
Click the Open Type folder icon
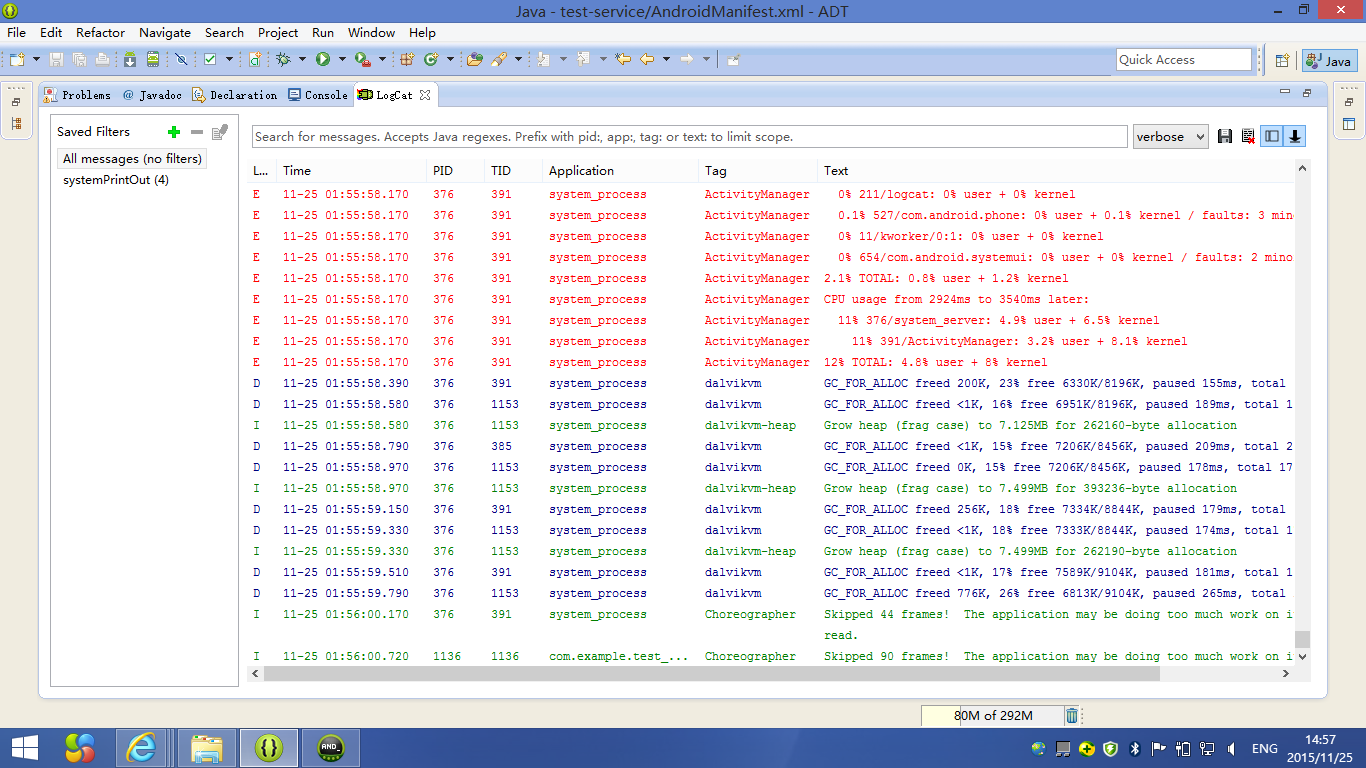[475, 60]
